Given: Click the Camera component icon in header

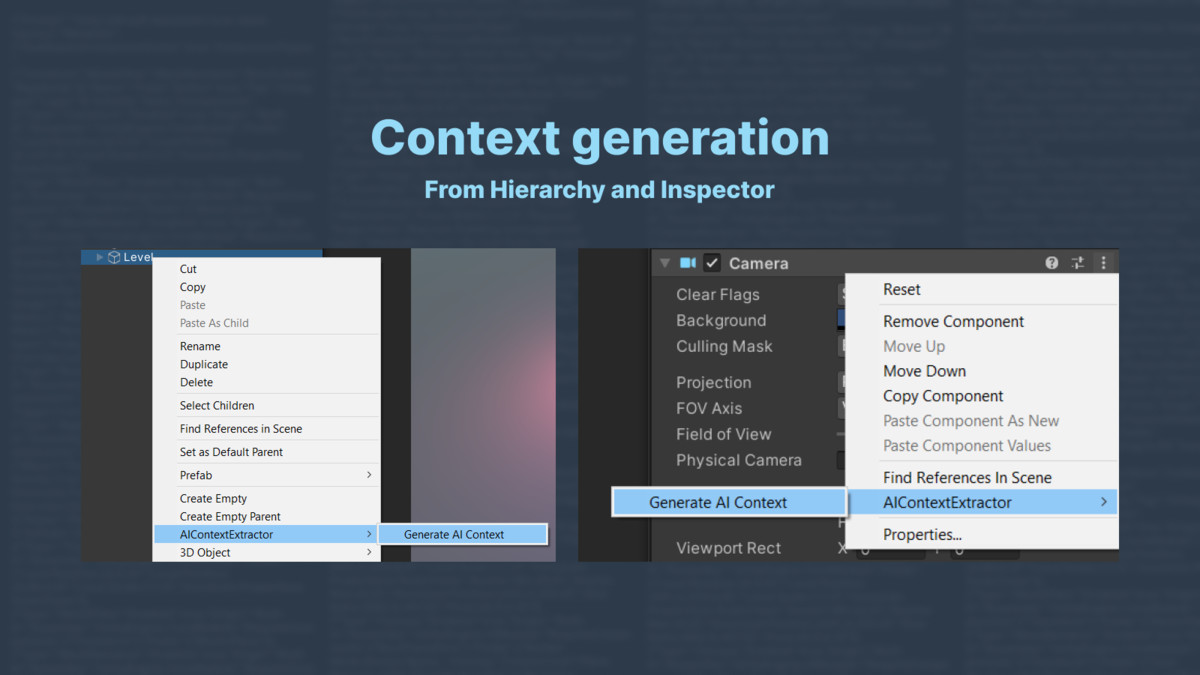Looking at the screenshot, I should click(x=688, y=263).
